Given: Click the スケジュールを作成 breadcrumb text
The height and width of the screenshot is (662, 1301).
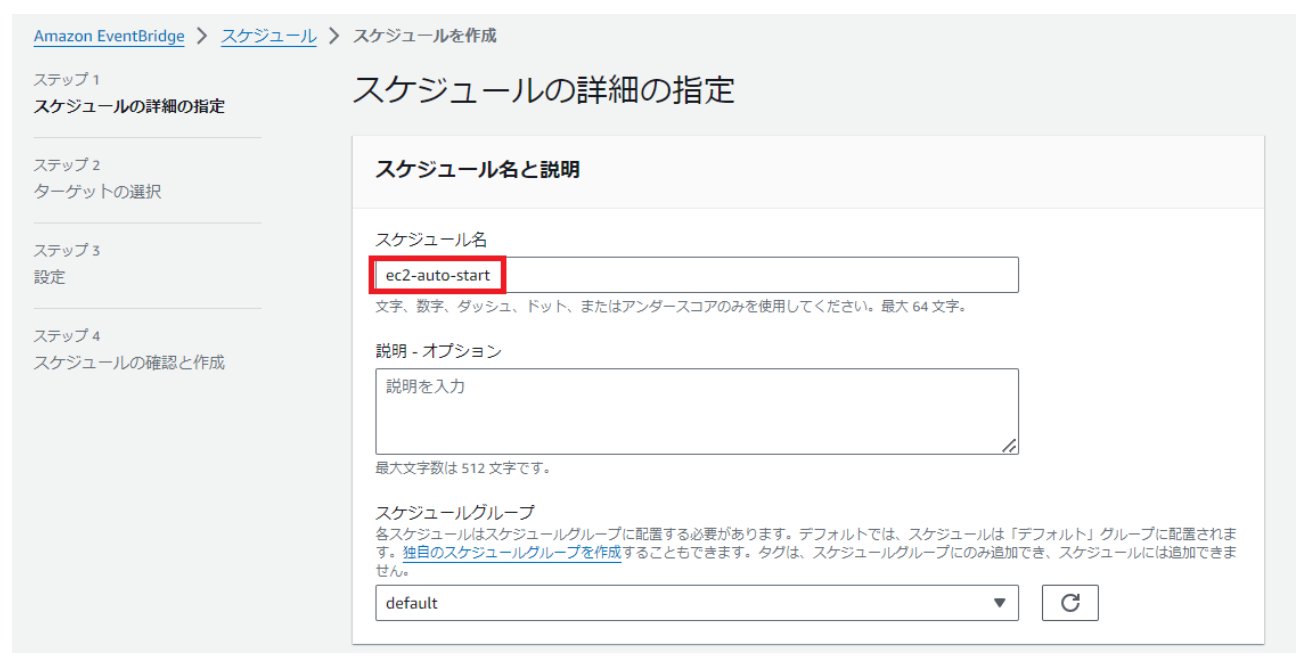Looking at the screenshot, I should [425, 36].
